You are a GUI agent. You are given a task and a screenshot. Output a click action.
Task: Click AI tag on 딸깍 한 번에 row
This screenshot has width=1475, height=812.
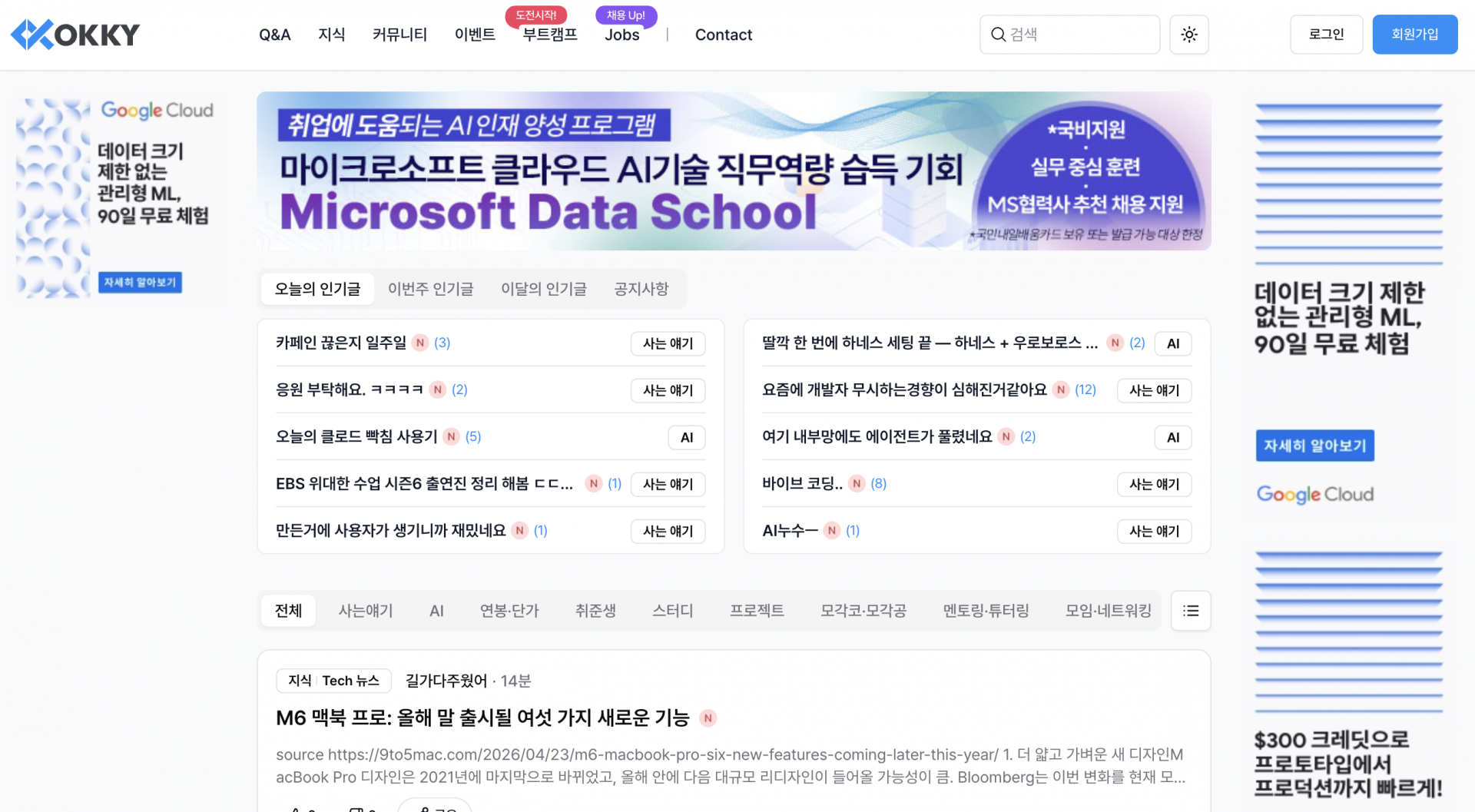pyautogui.click(x=1173, y=343)
